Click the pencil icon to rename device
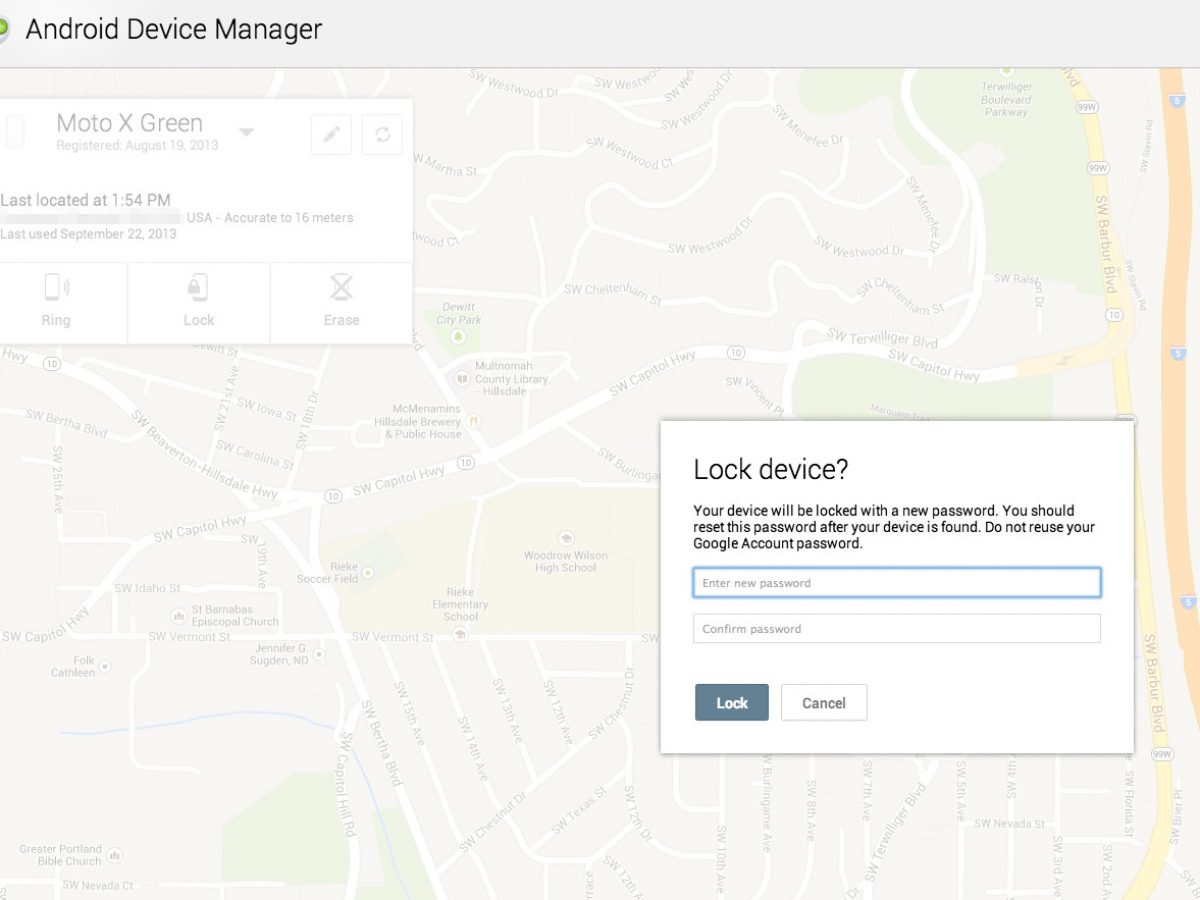1200x900 pixels. (x=331, y=135)
